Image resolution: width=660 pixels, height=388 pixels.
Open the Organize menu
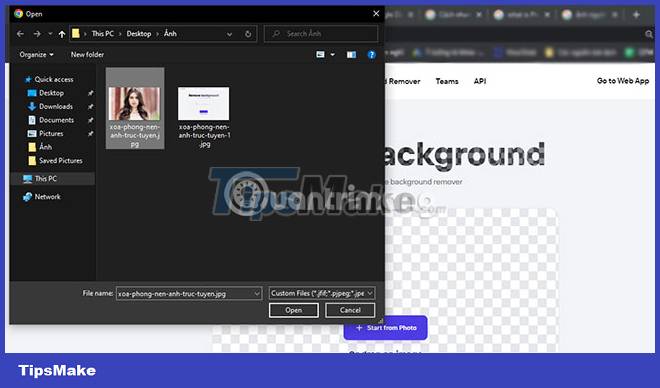click(37, 54)
